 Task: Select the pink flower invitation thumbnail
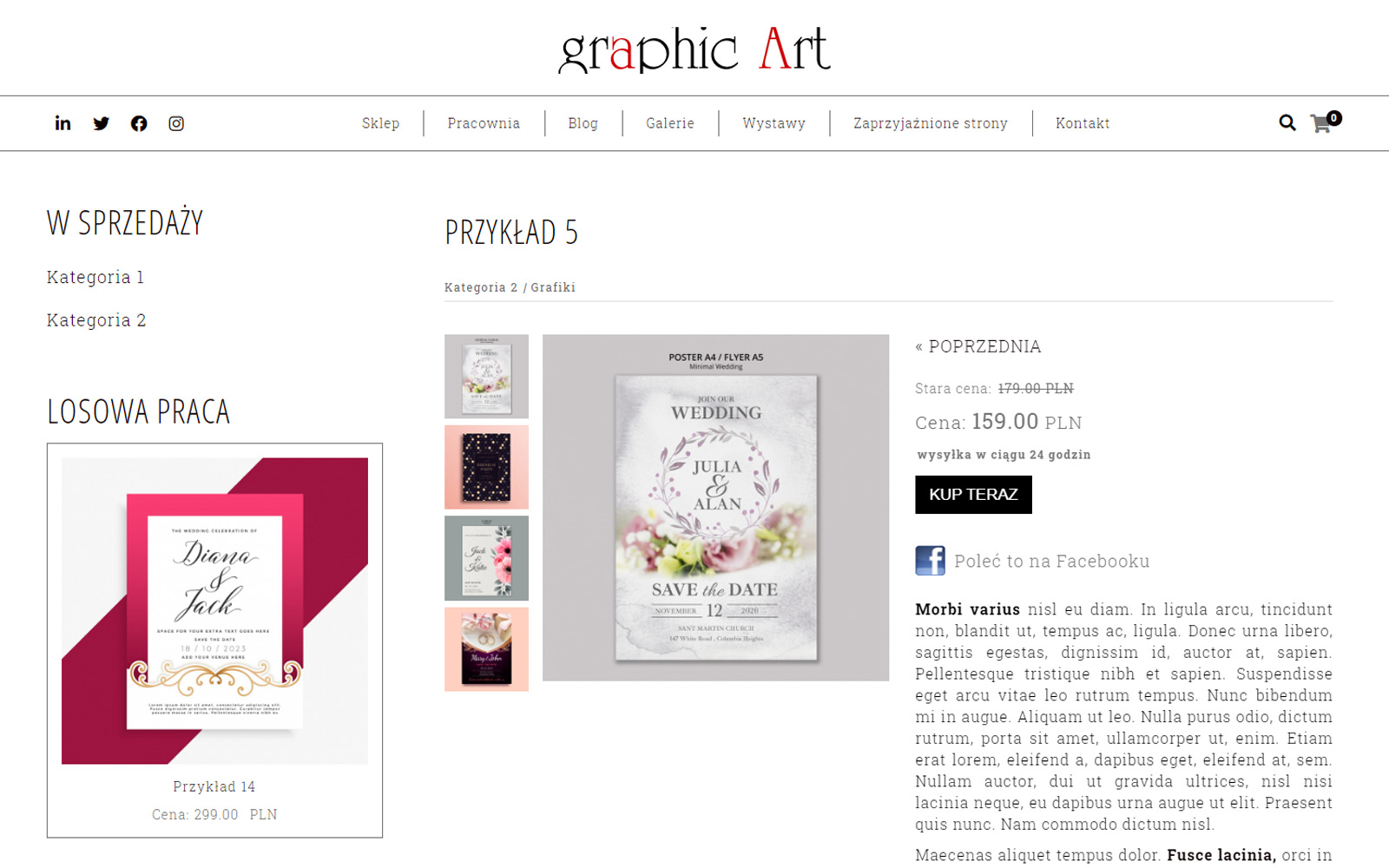click(x=486, y=558)
